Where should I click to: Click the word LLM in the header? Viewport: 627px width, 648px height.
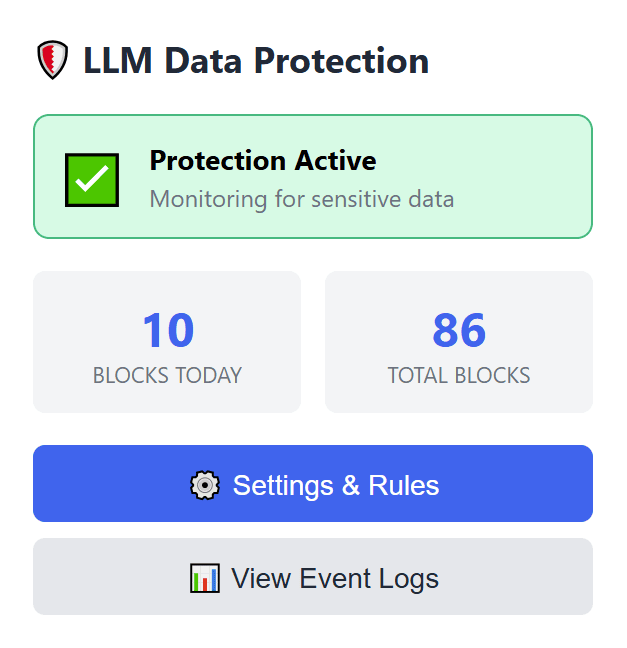coord(119,61)
